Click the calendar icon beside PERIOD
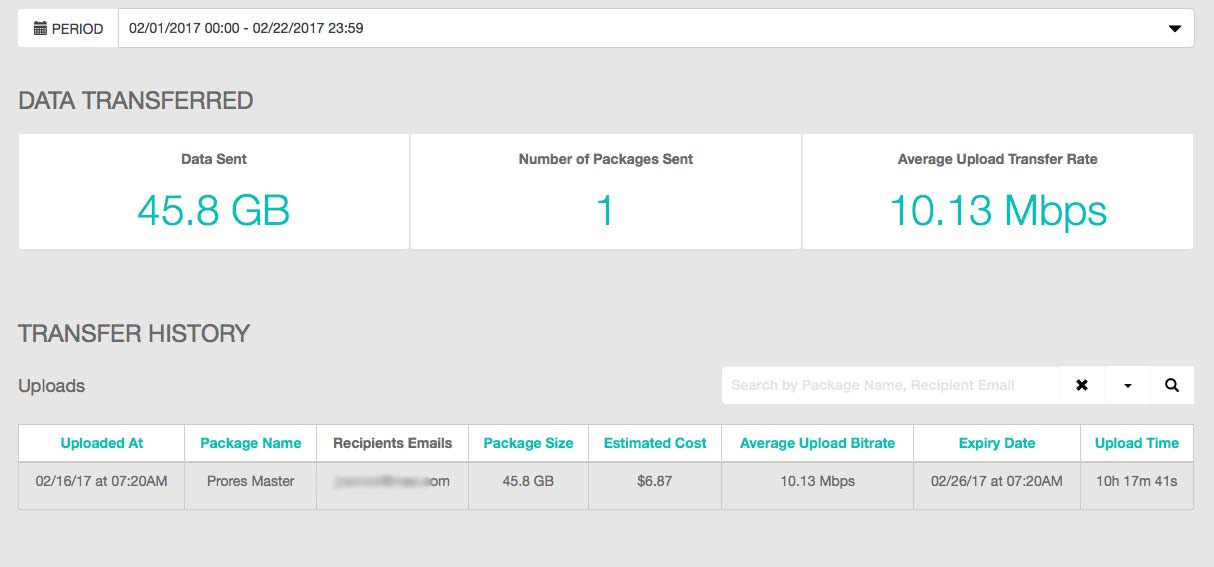The height and width of the screenshot is (567, 1214). pos(40,28)
